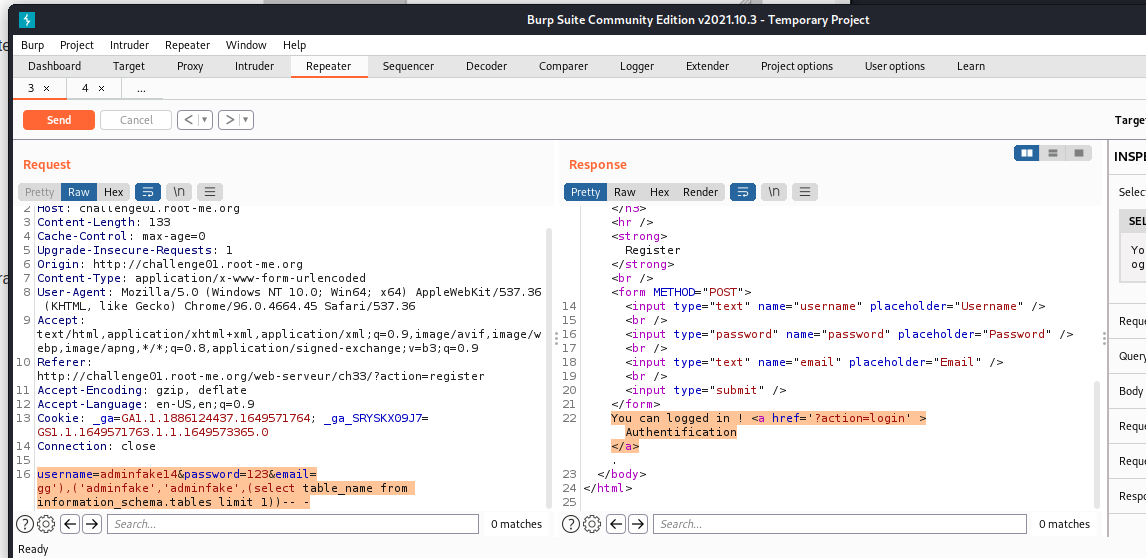Open the Window menu
This screenshot has height=558, width=1146.
246,45
